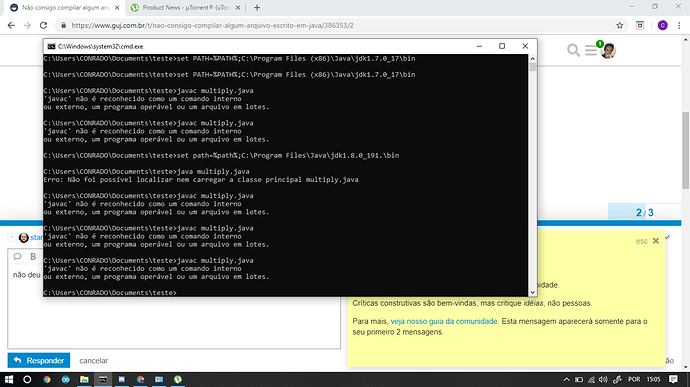Reload the page using the refresh icon
This screenshot has width=690, height=387.
[x=43, y=26]
